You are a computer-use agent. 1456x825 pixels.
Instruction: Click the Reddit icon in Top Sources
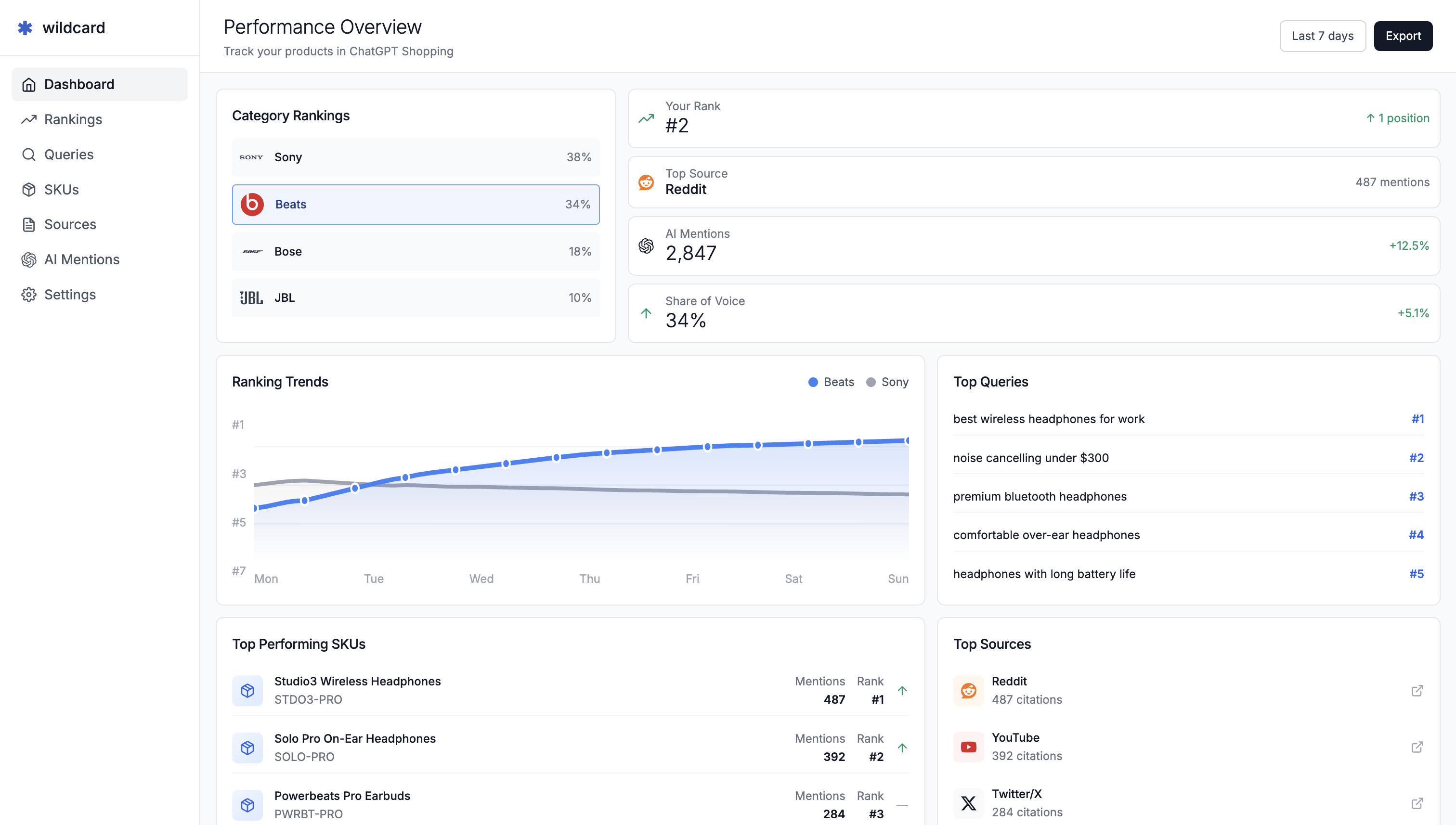coord(969,691)
